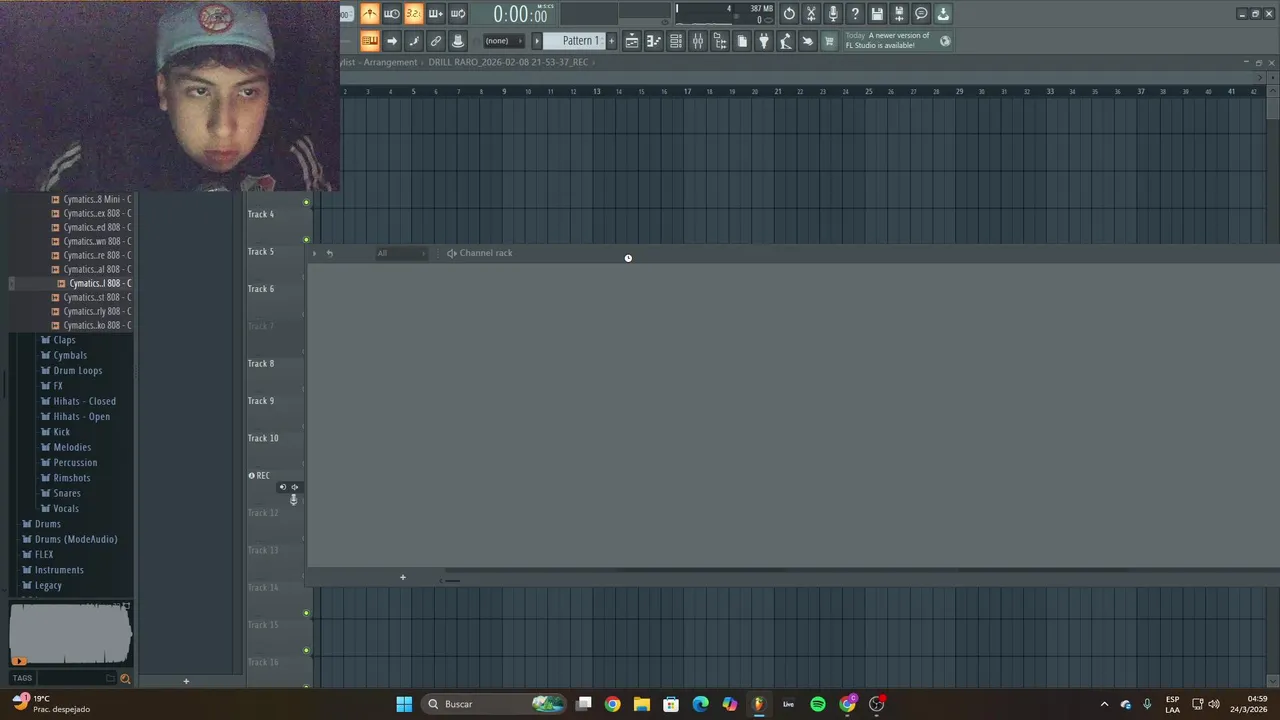Add a new pattern with plus button
The image size is (1280, 720).
pos(611,41)
